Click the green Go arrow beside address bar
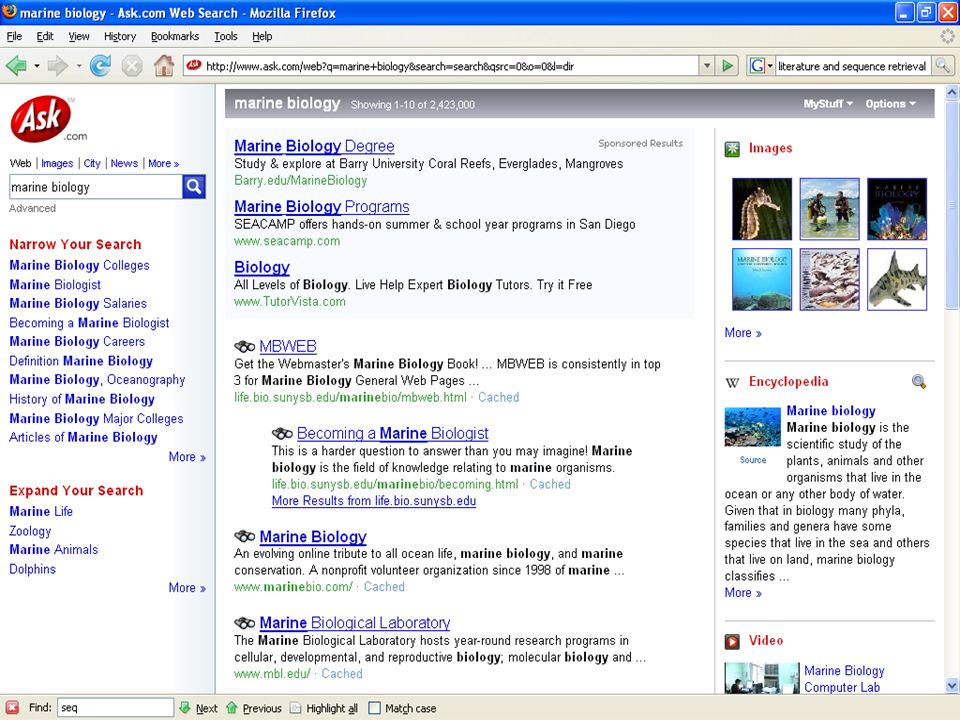Viewport: 960px width, 720px height. pyautogui.click(x=727, y=66)
